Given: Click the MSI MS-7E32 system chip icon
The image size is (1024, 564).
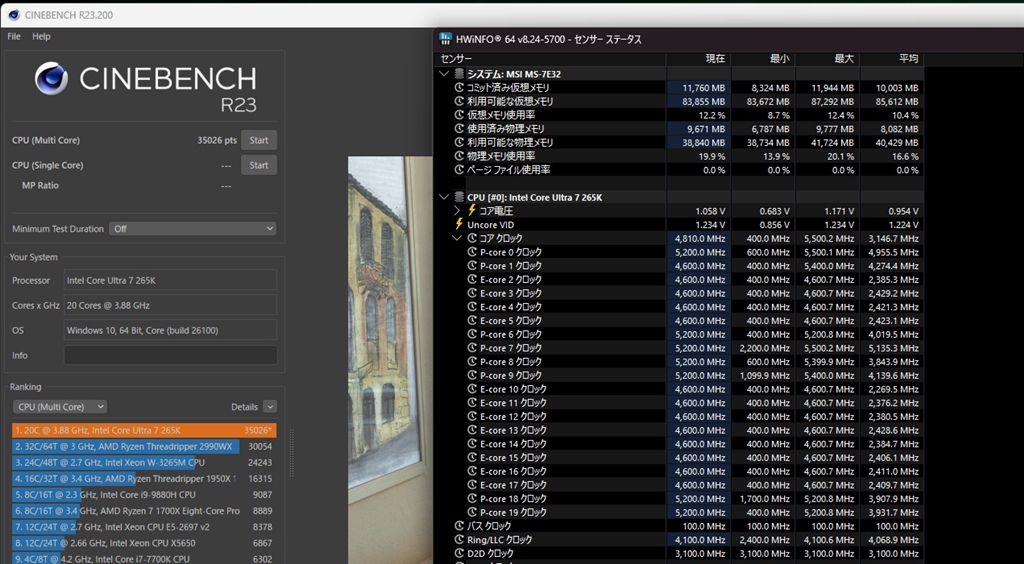Looking at the screenshot, I should 460,74.
